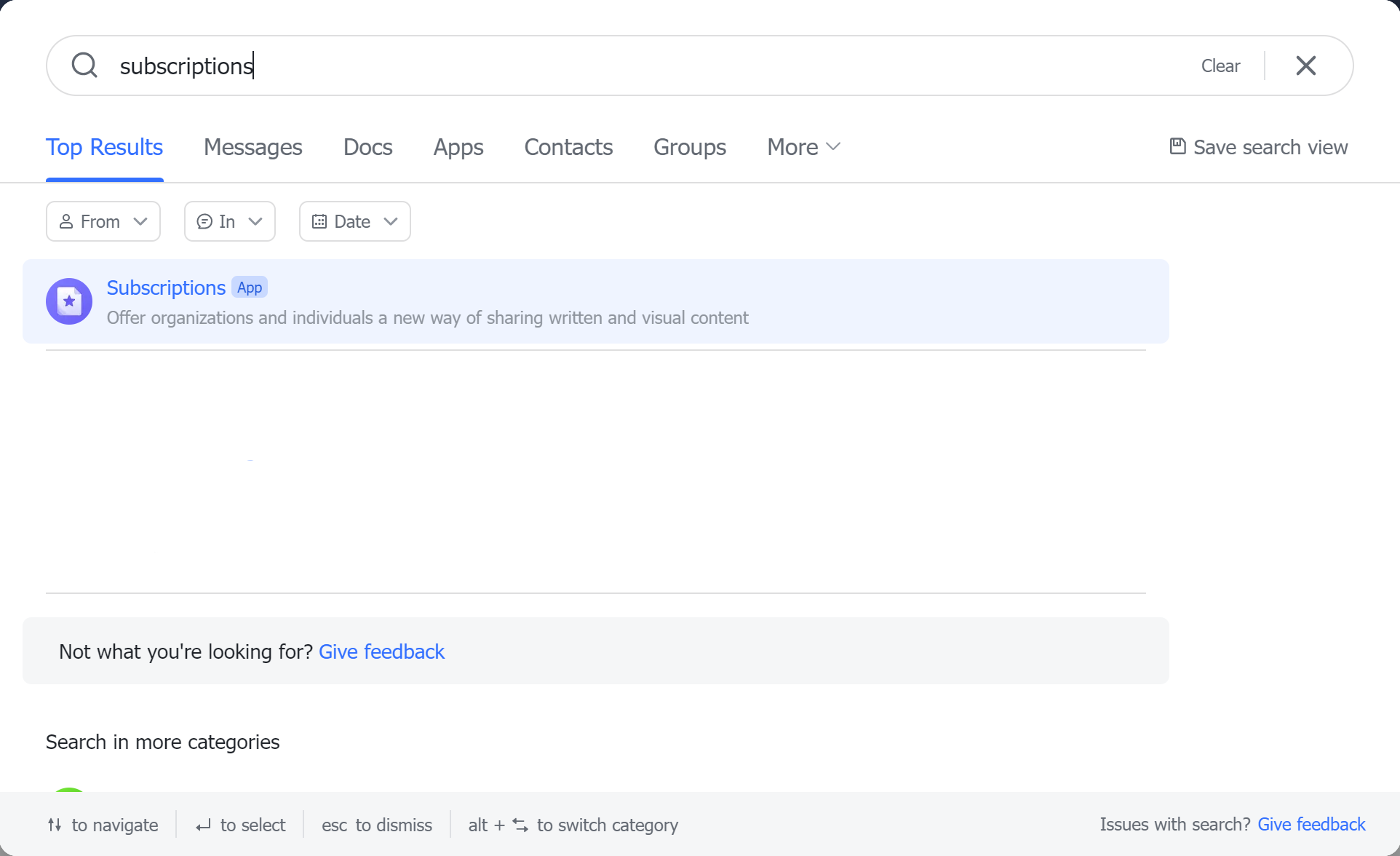The image size is (1400, 856).
Task: Click the Clear button in the search bar
Action: [x=1220, y=66]
